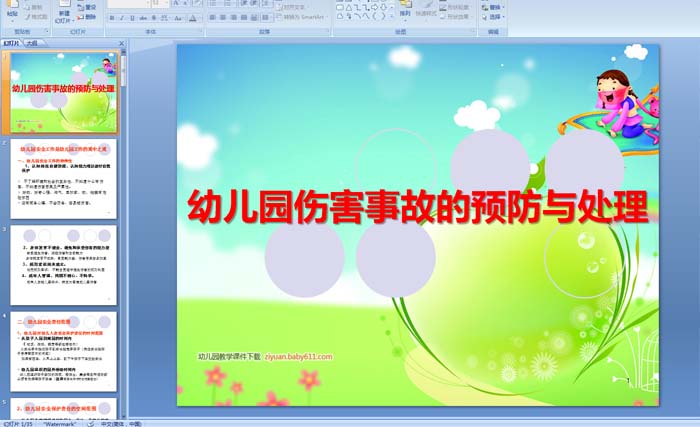Open the Change Case (Aa) dropdown
Viewport: 700px width, 427px height.
178,18
